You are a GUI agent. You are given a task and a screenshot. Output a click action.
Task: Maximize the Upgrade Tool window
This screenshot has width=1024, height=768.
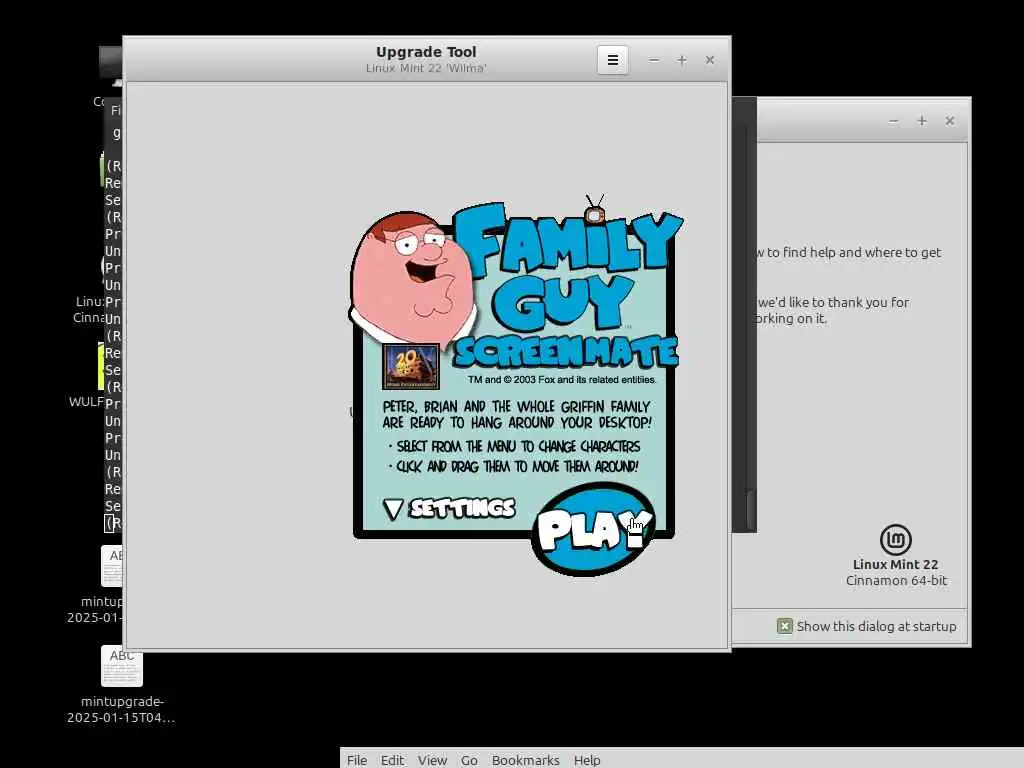[x=682, y=60]
